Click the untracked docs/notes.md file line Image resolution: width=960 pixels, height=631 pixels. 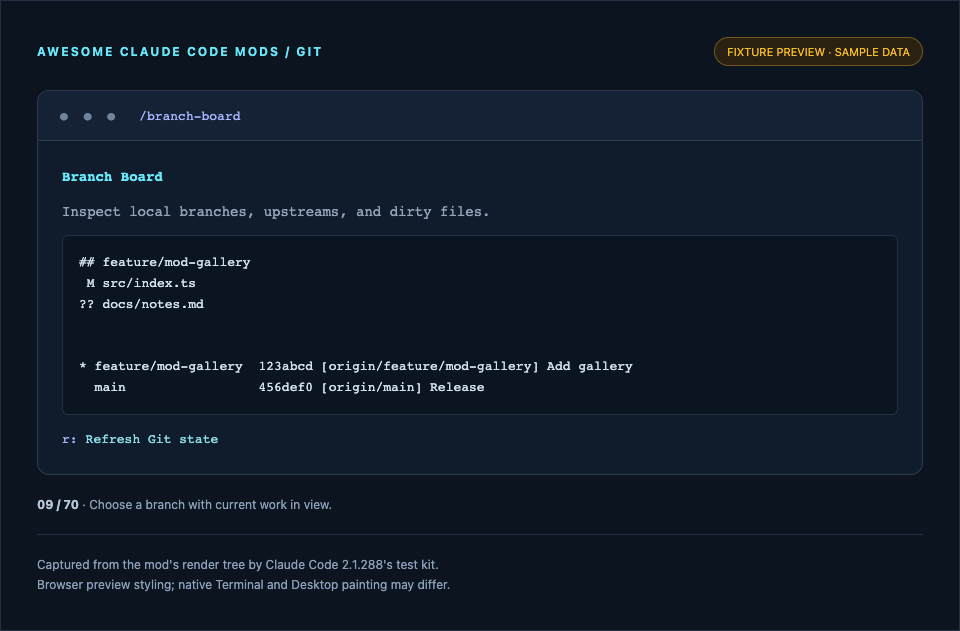(141, 304)
